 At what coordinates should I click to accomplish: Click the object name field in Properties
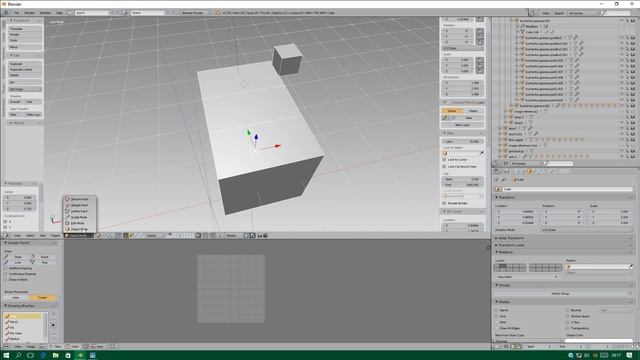567,189
